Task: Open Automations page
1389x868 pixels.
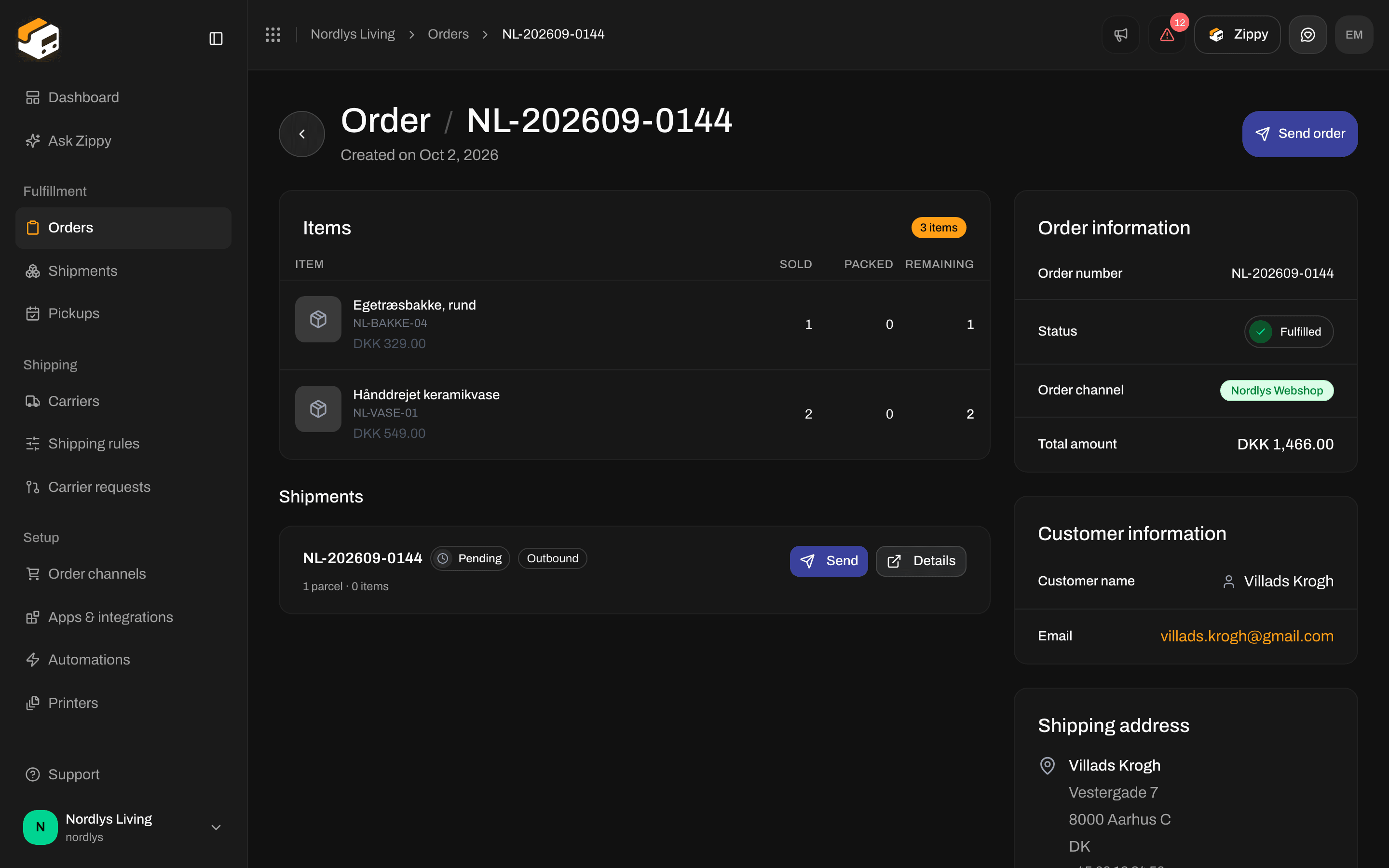Action: 123,660
